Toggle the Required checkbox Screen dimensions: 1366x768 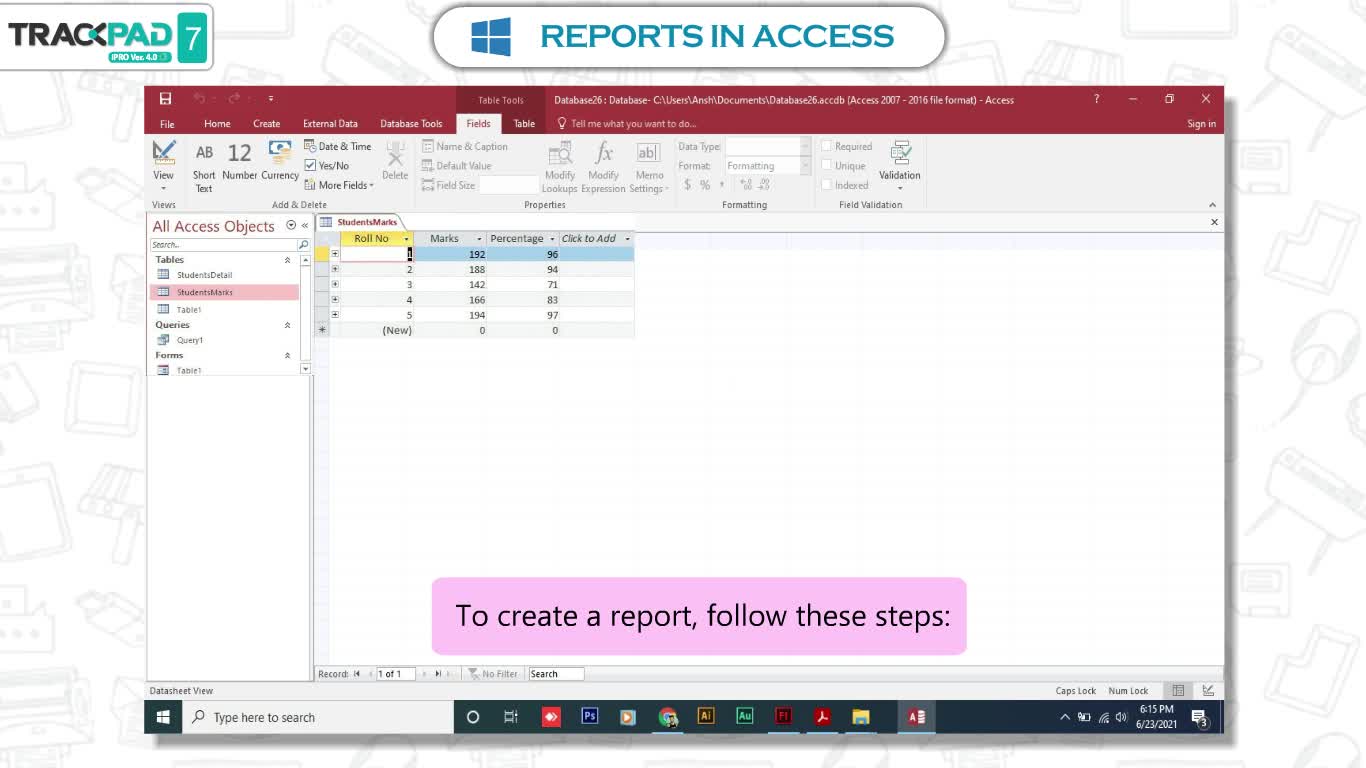[x=826, y=146]
